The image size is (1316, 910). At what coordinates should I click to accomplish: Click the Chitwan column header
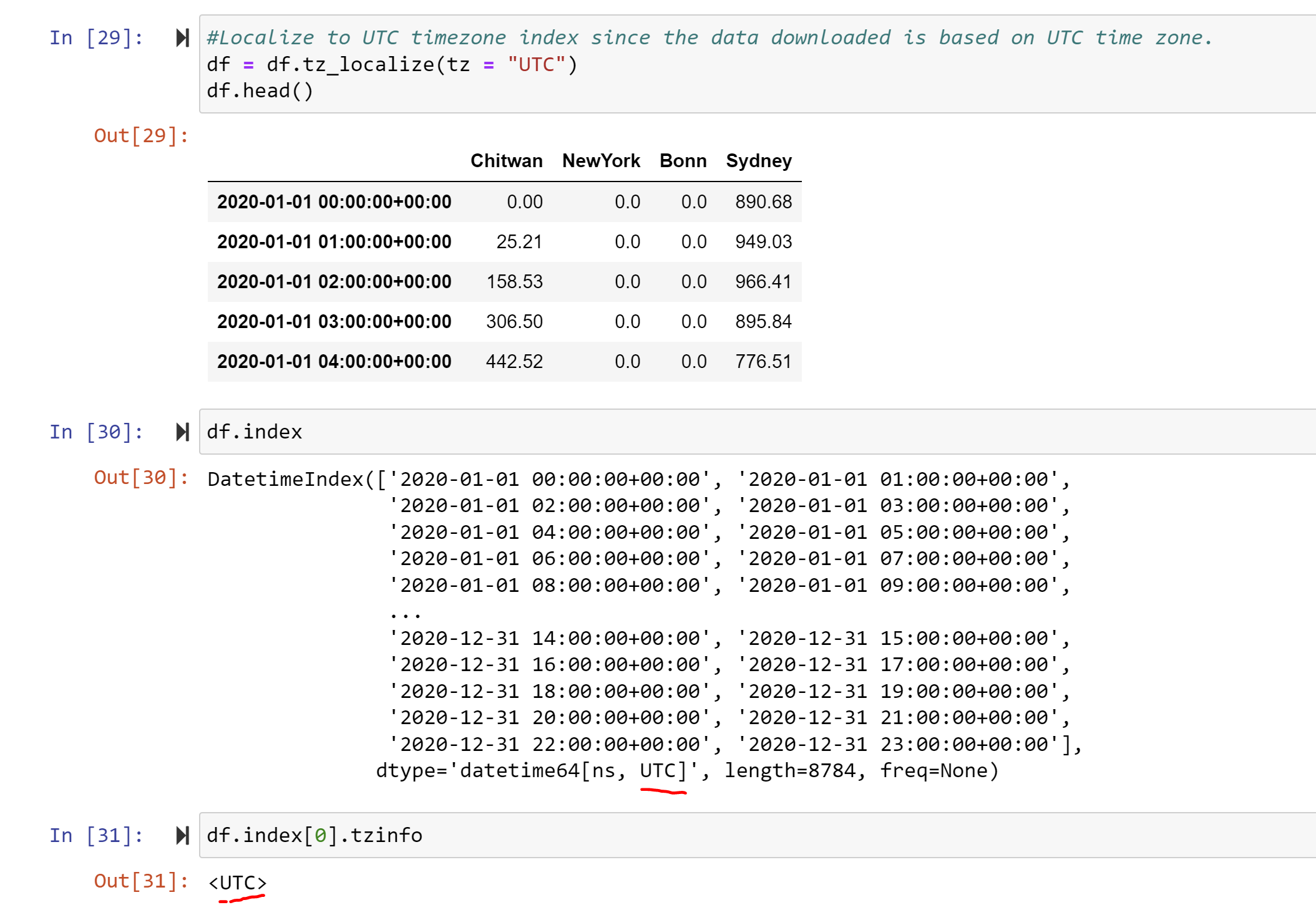pos(506,161)
